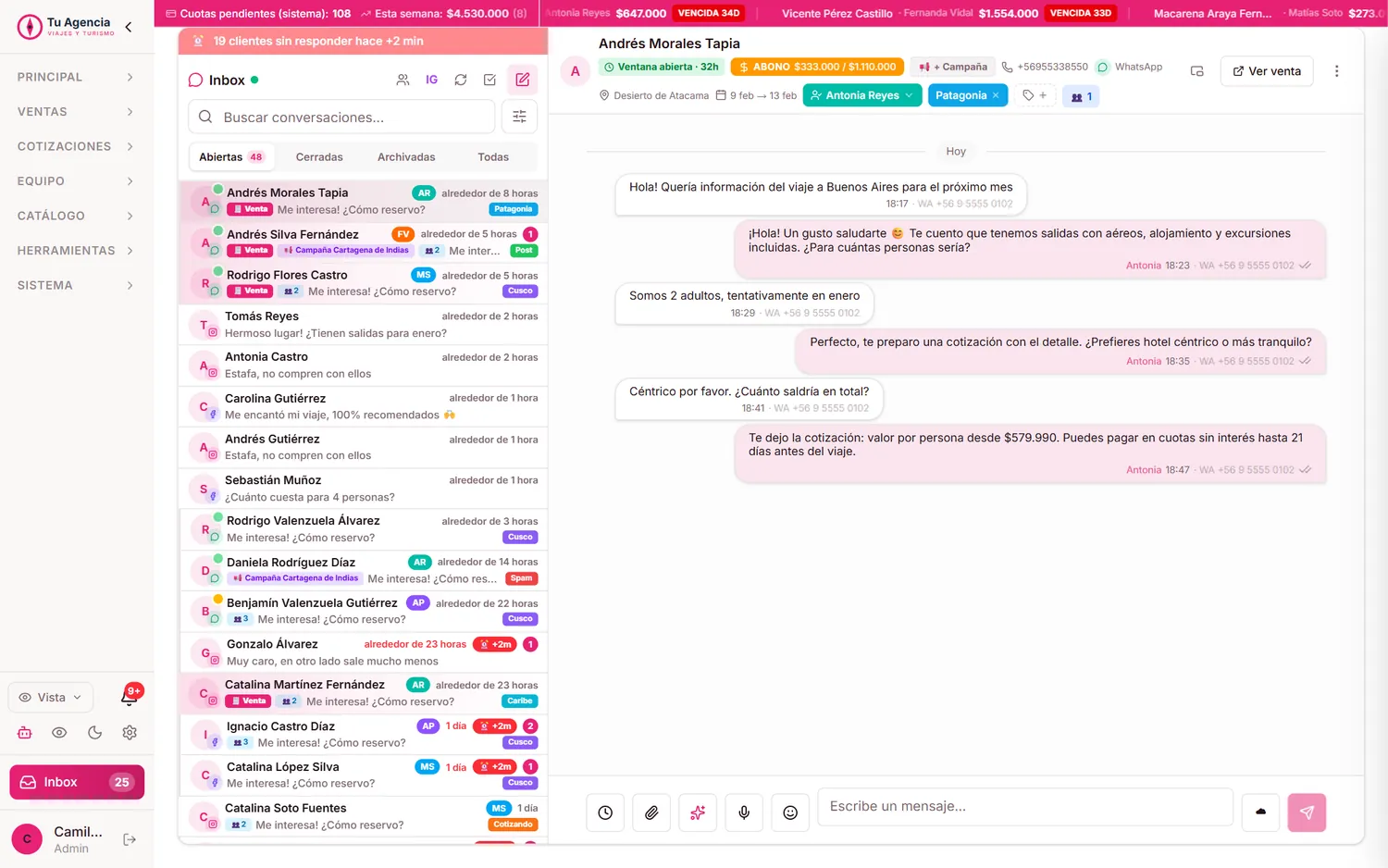Image resolution: width=1388 pixels, height=868 pixels.
Task: Expand the PRINCIPAL sidebar section
Action: (x=76, y=77)
